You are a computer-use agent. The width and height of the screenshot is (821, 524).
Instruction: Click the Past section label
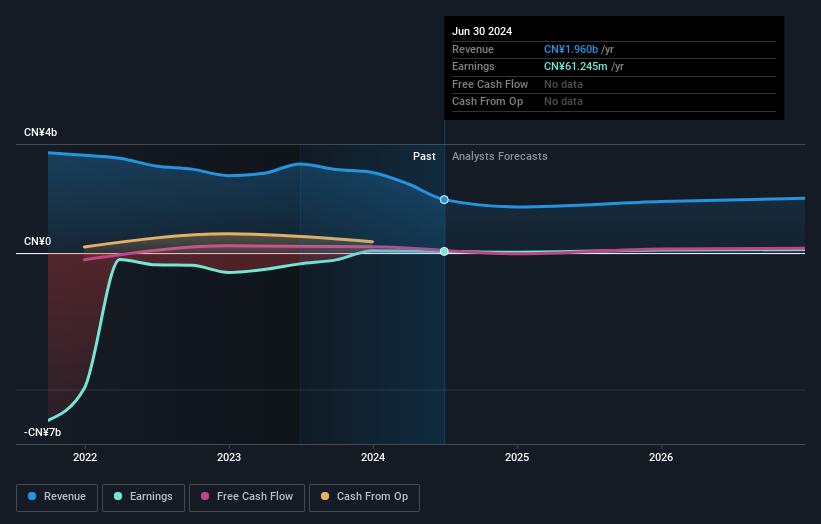424,156
